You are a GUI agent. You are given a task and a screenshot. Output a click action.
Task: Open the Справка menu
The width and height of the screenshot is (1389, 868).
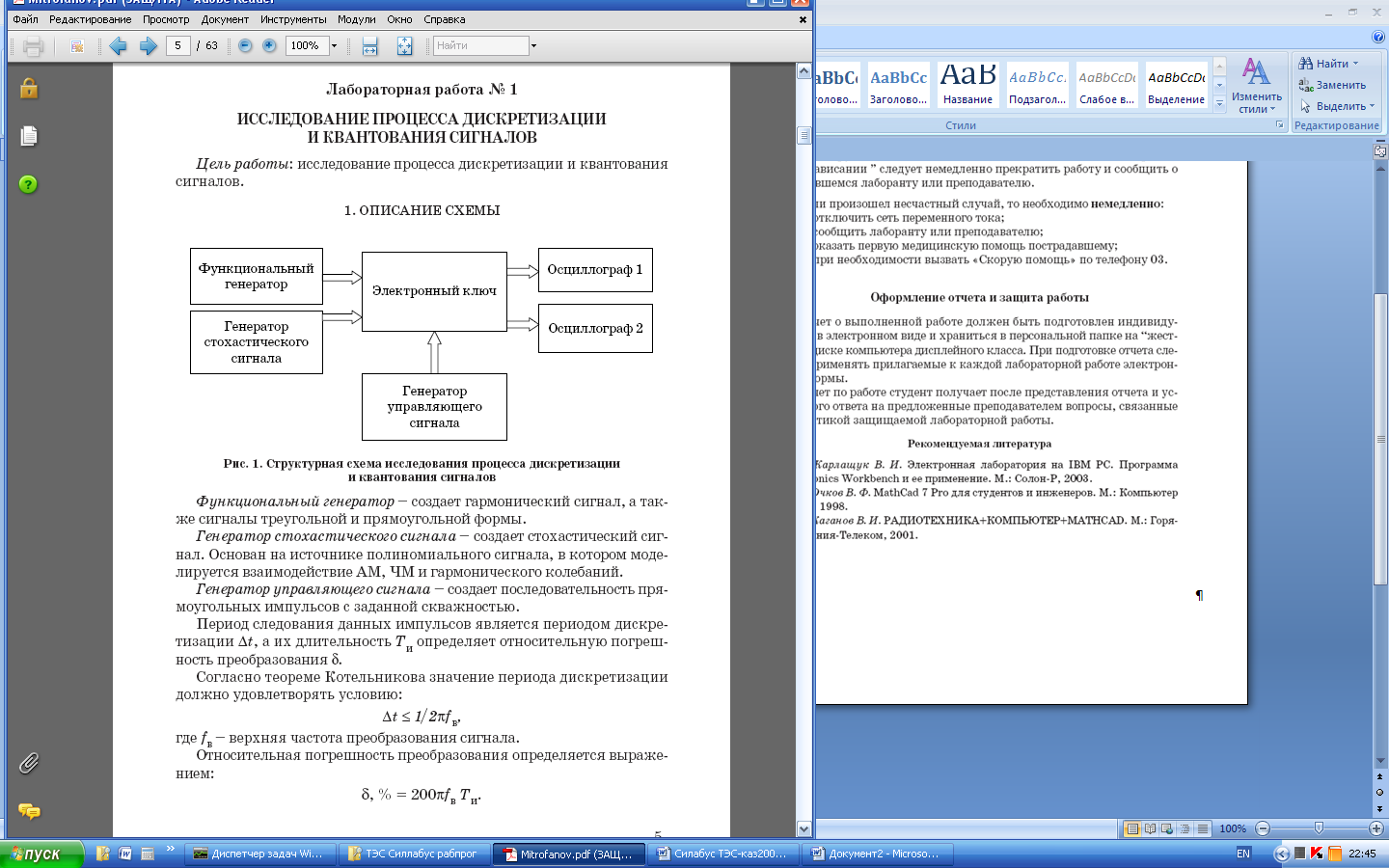(x=445, y=19)
